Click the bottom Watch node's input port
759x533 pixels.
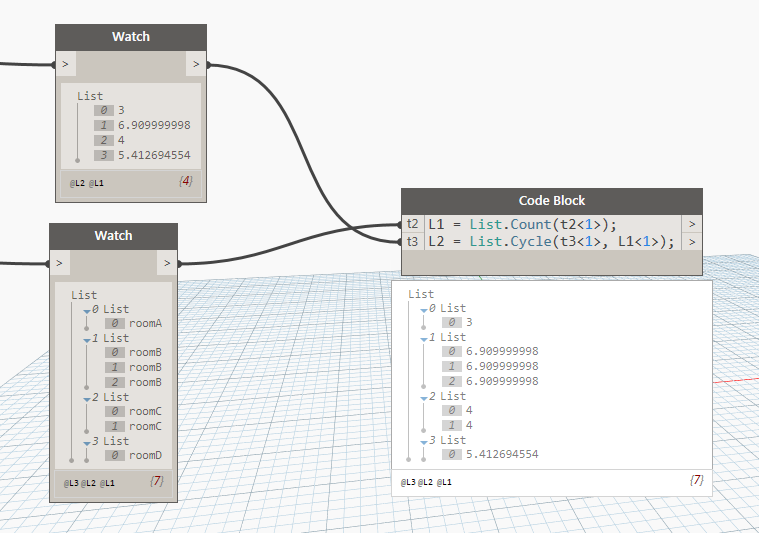coord(60,263)
